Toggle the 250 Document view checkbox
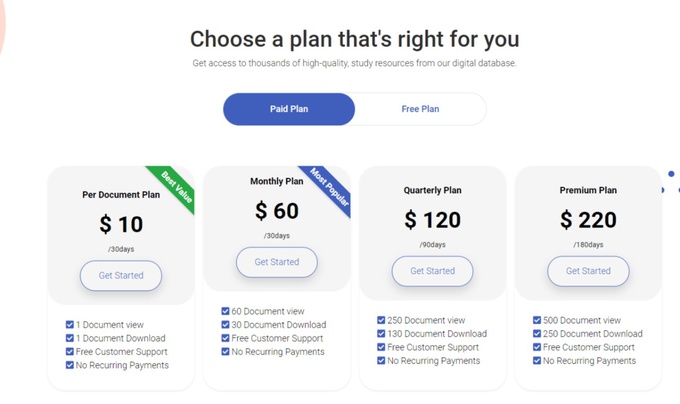 [x=382, y=321]
